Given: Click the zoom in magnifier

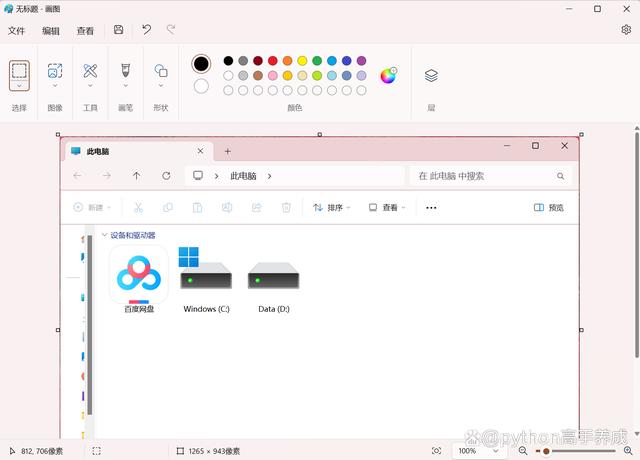Looking at the screenshot, I should (x=628, y=451).
